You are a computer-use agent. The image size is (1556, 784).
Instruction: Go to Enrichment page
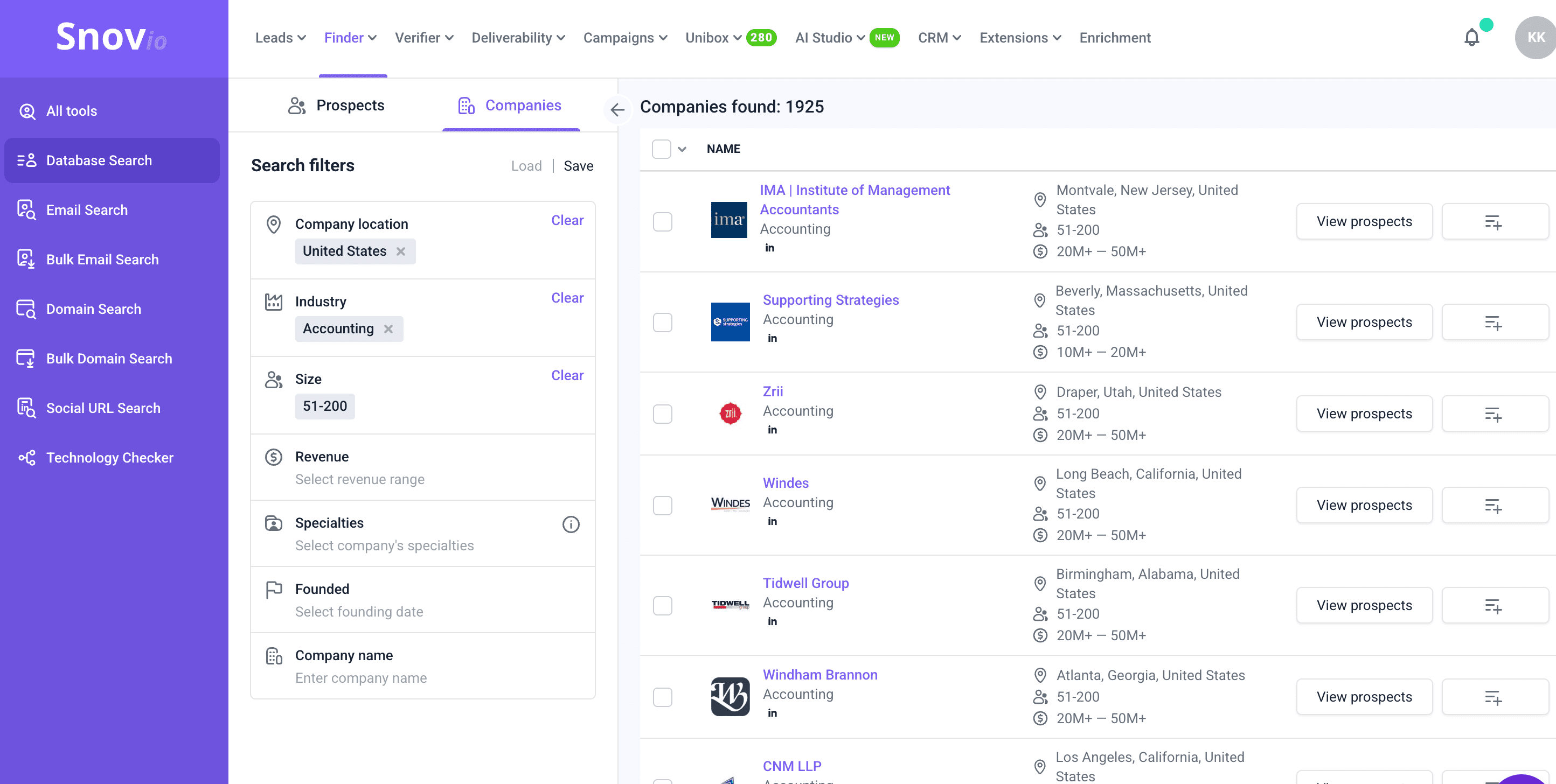click(x=1115, y=37)
